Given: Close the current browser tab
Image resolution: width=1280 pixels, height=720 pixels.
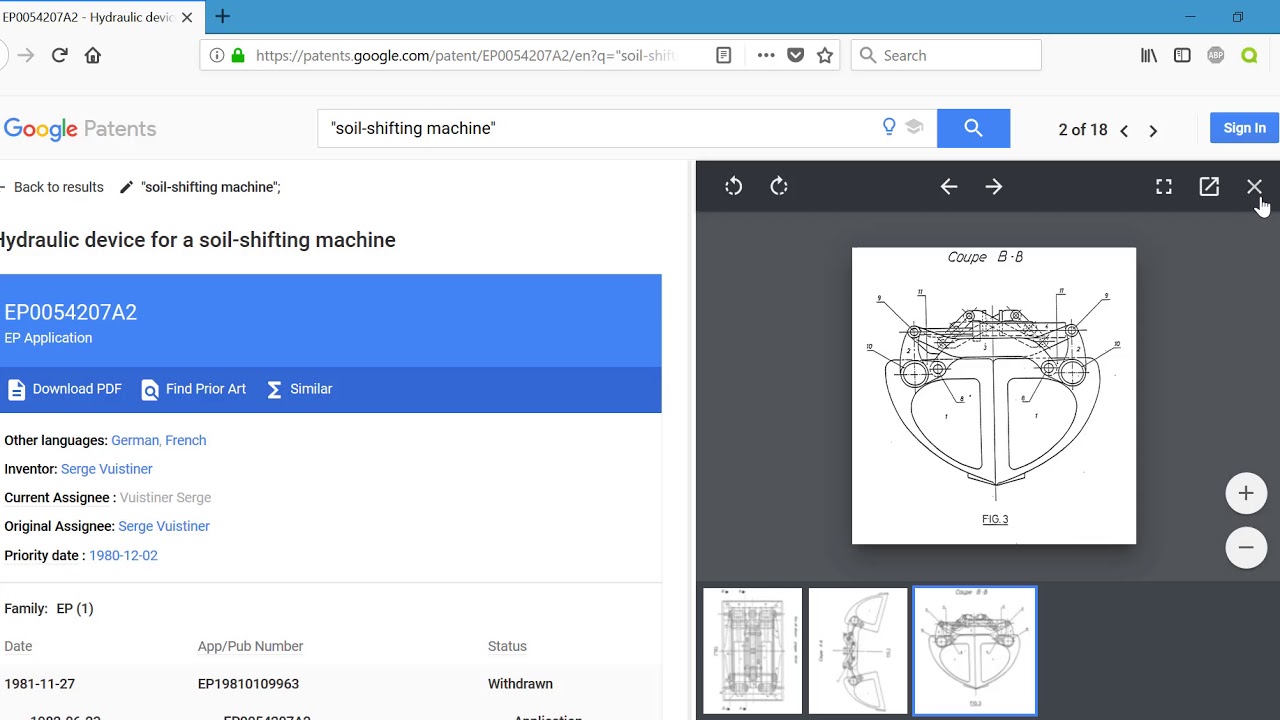Looking at the screenshot, I should [x=187, y=17].
